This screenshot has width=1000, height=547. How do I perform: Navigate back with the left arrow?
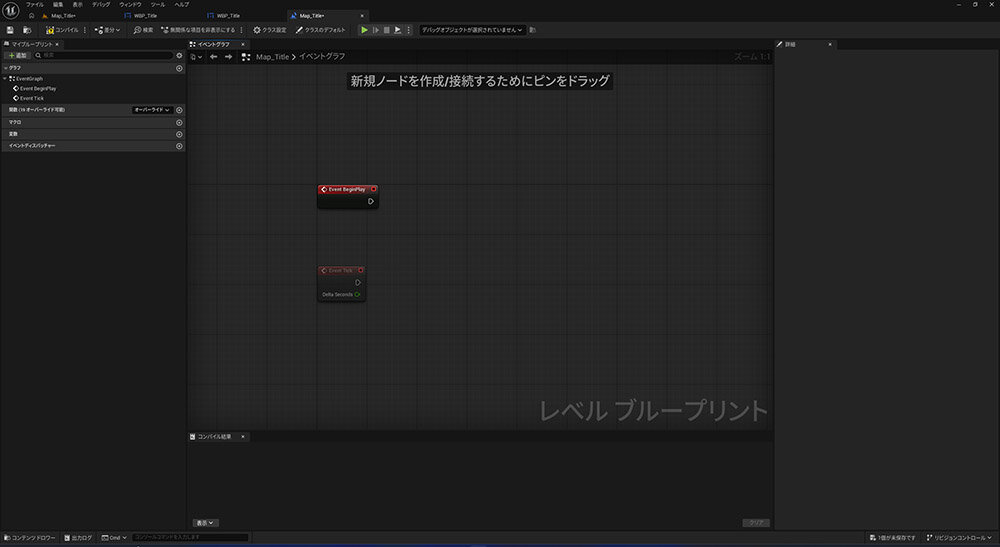pos(213,57)
